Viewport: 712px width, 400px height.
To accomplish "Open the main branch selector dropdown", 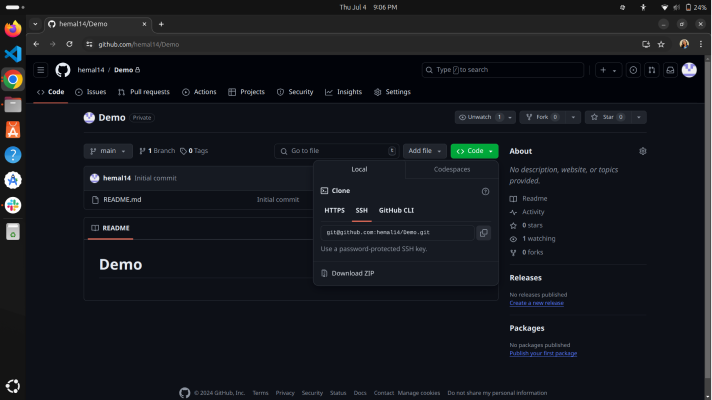I will pyautogui.click(x=108, y=151).
